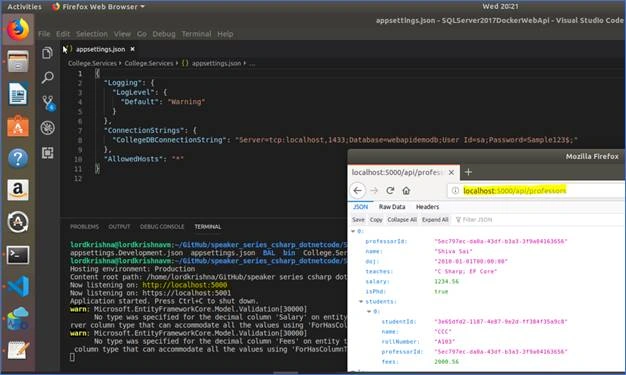Switch to the PROBLEMS panel tab
Viewport: 626px width, 375px height.
84,226
